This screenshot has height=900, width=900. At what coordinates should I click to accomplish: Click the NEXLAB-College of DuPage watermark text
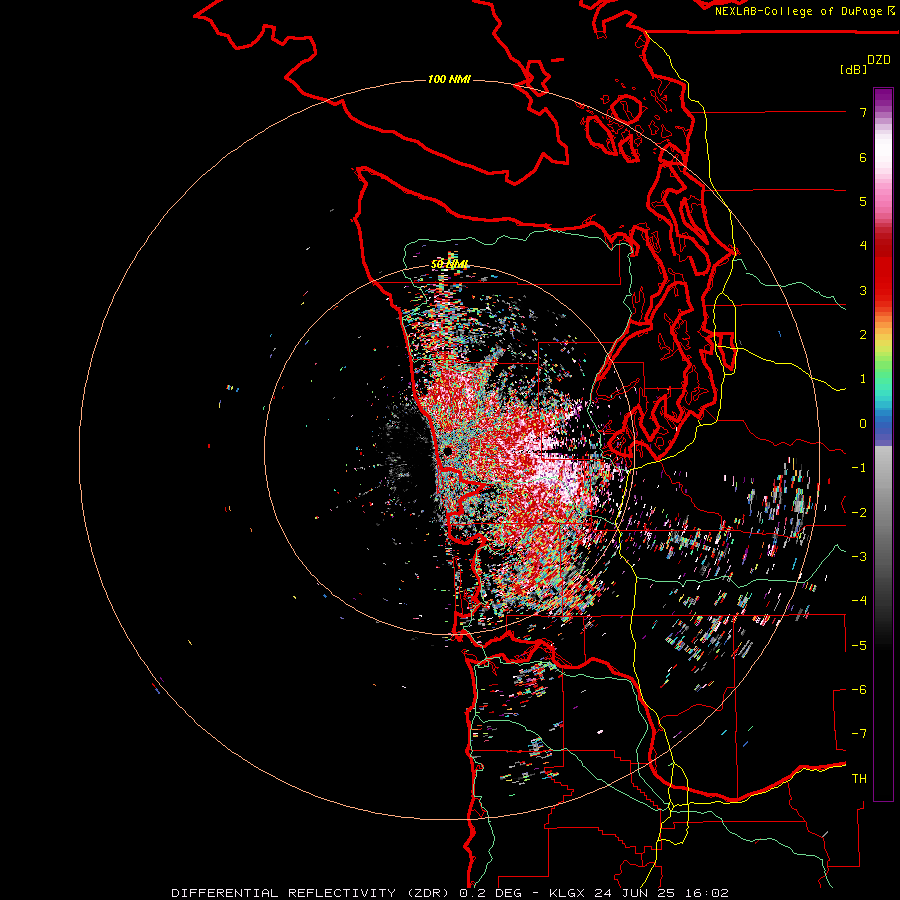coord(804,11)
